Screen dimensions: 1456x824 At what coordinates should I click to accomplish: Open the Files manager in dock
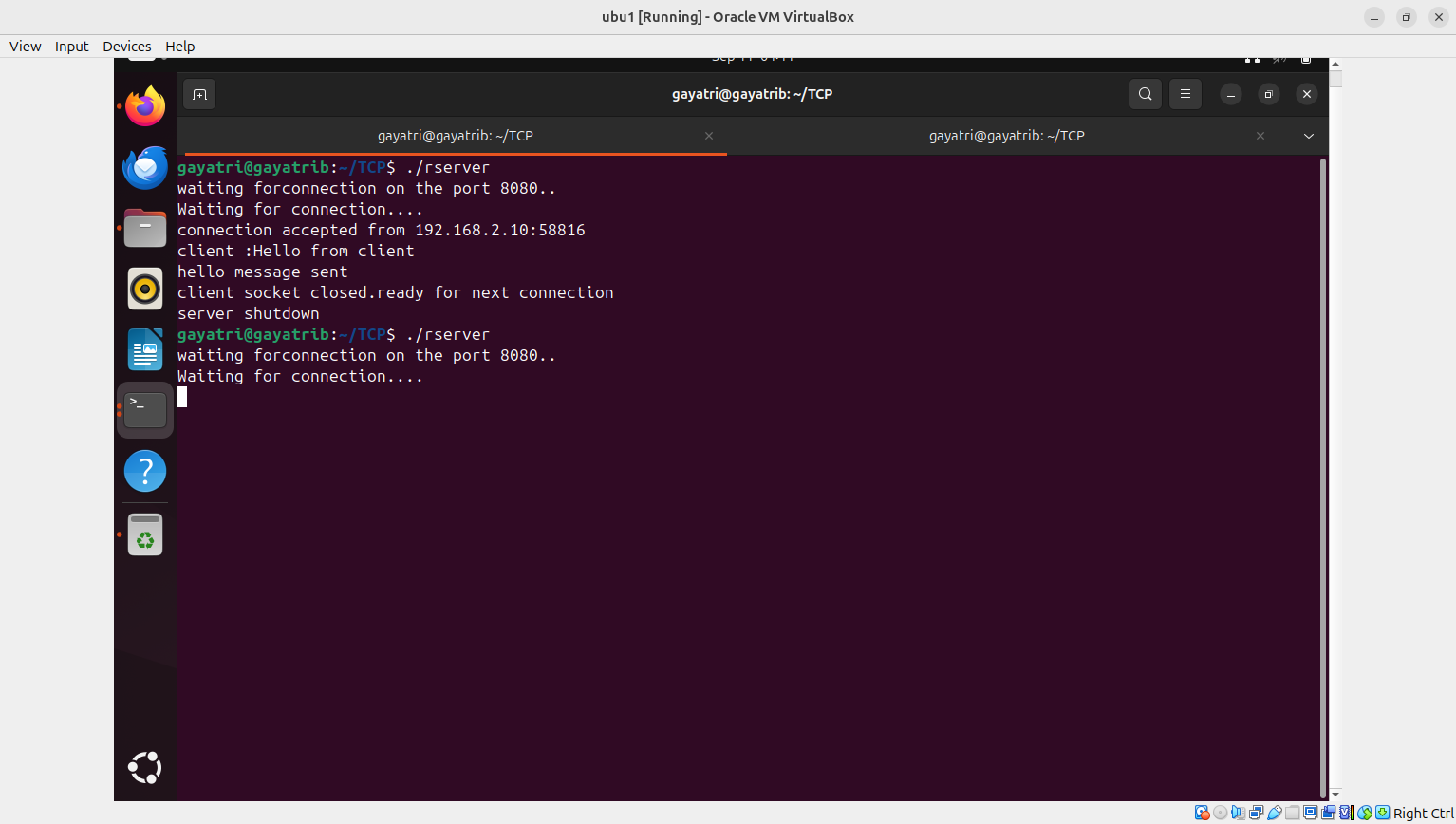click(145, 229)
